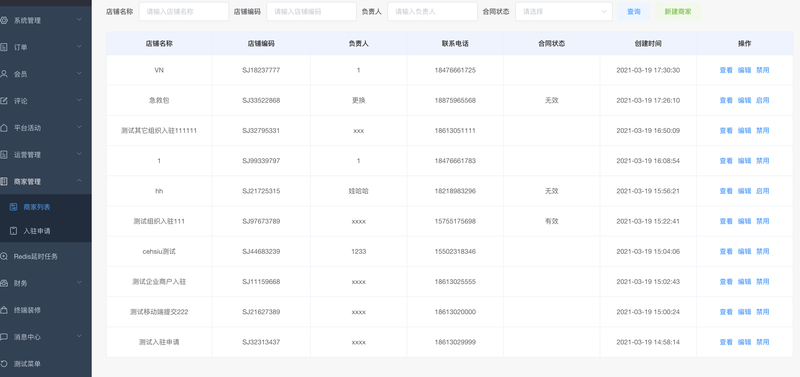Expand the 平台活动 menu chevron

79,127
